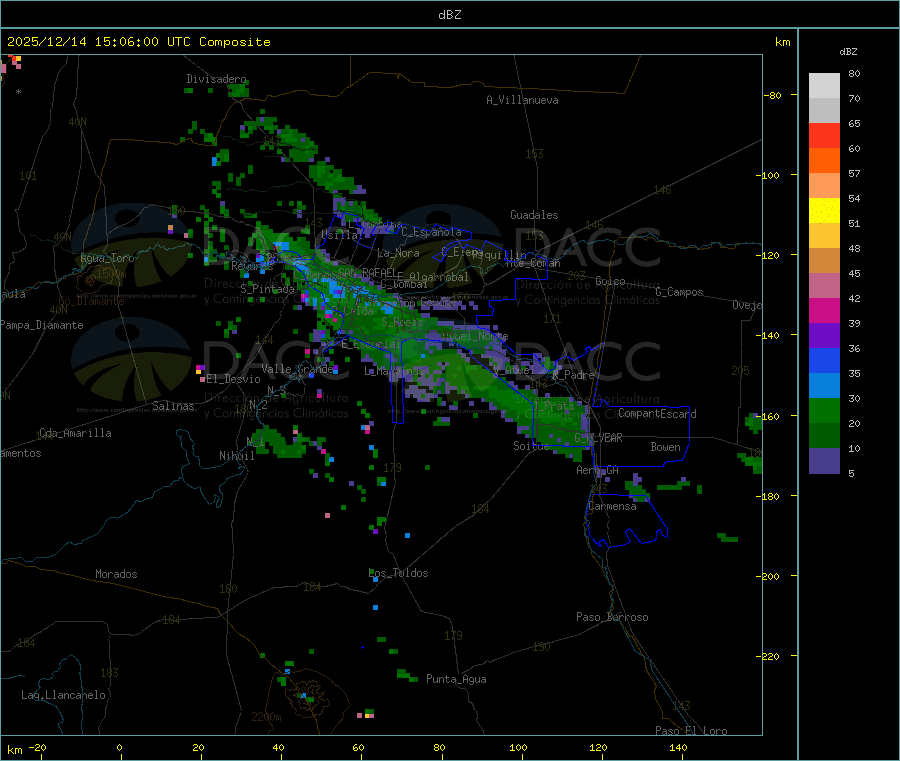Image resolution: width=900 pixels, height=761 pixels.
Task: Click the 100 km horizontal axis tick
Action: point(518,747)
